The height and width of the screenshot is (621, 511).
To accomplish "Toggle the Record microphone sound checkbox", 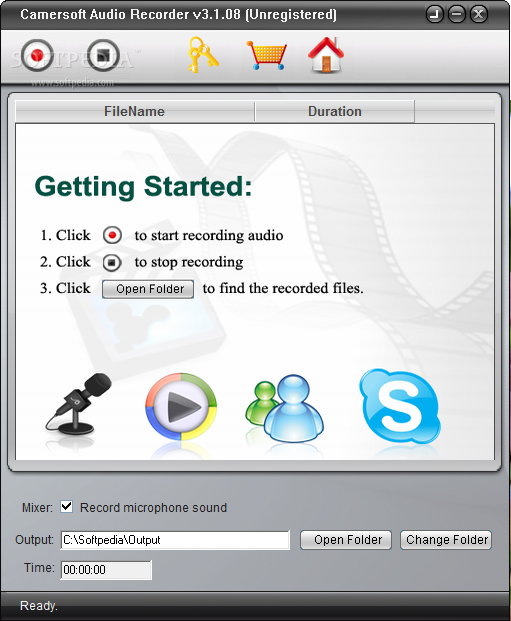I will (x=67, y=507).
